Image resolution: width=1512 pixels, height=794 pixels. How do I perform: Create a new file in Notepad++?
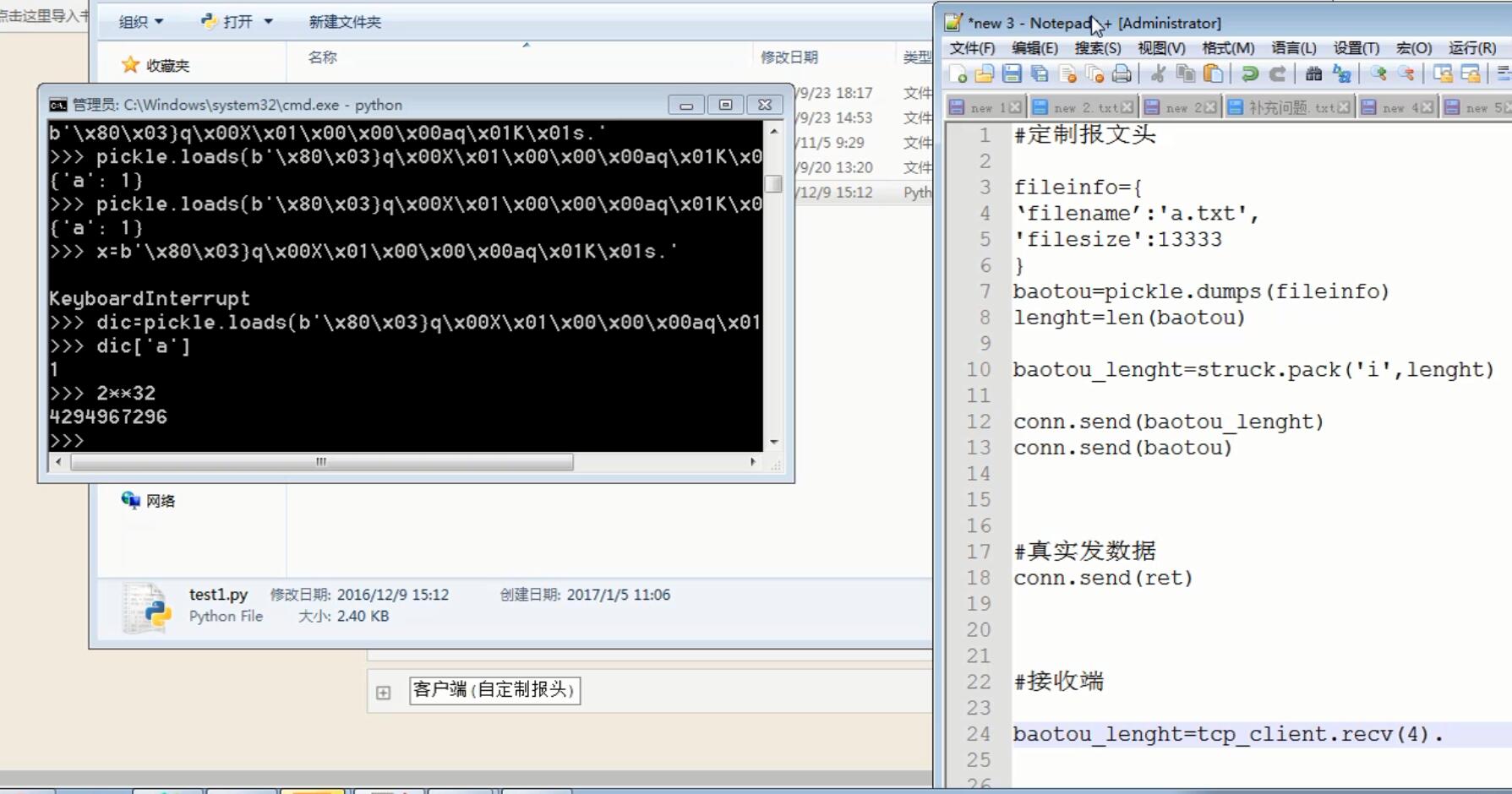click(958, 74)
